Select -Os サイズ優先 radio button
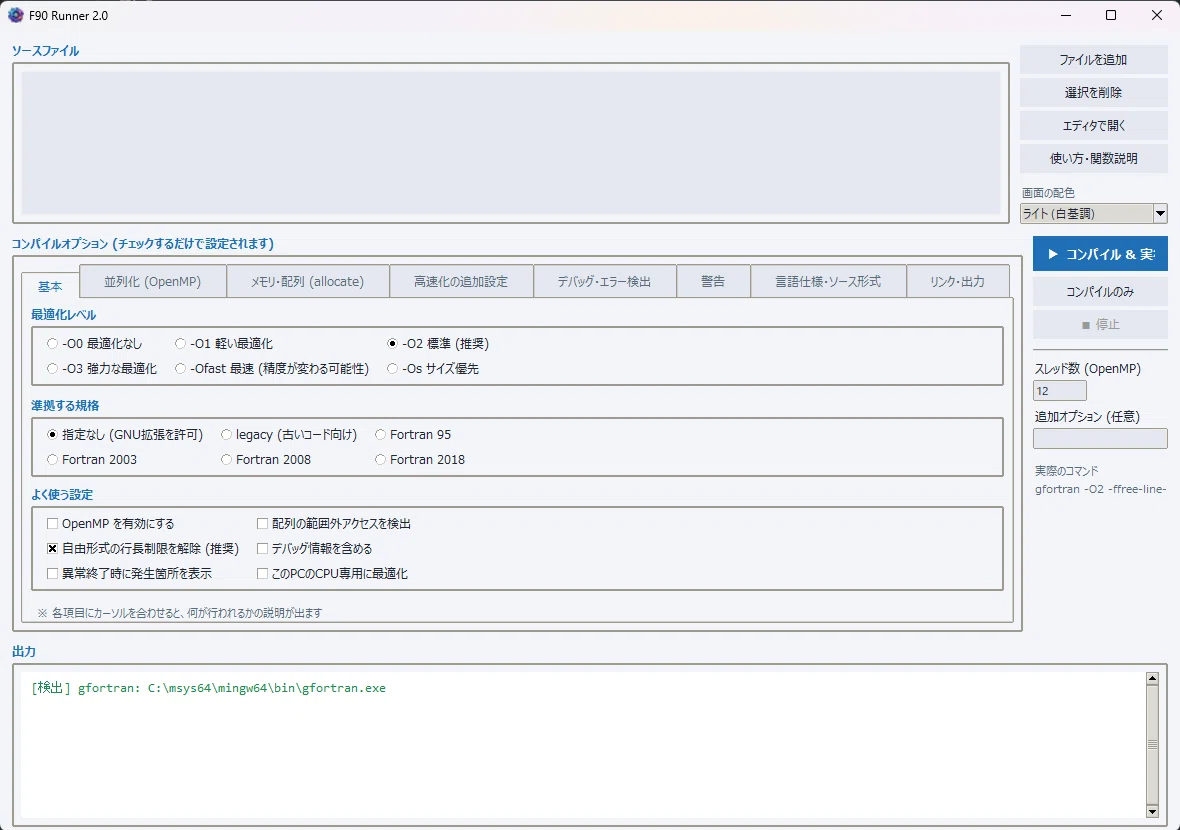 point(433,369)
